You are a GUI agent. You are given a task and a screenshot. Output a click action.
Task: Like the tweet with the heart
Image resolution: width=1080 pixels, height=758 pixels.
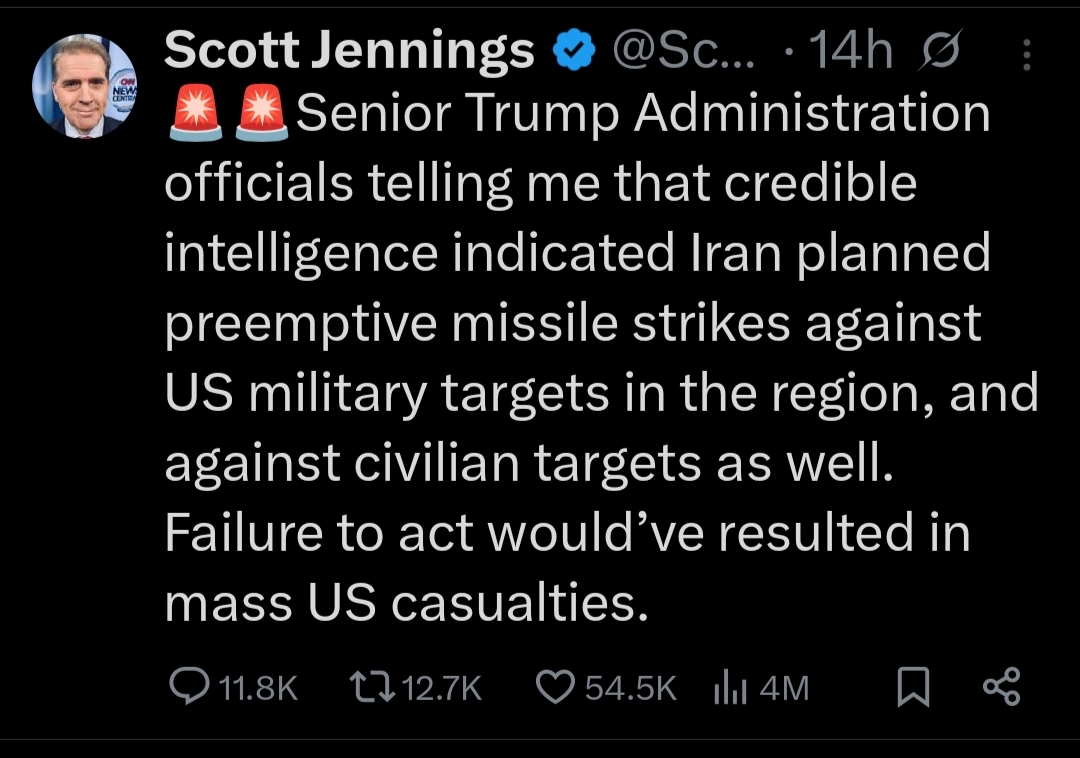point(555,686)
